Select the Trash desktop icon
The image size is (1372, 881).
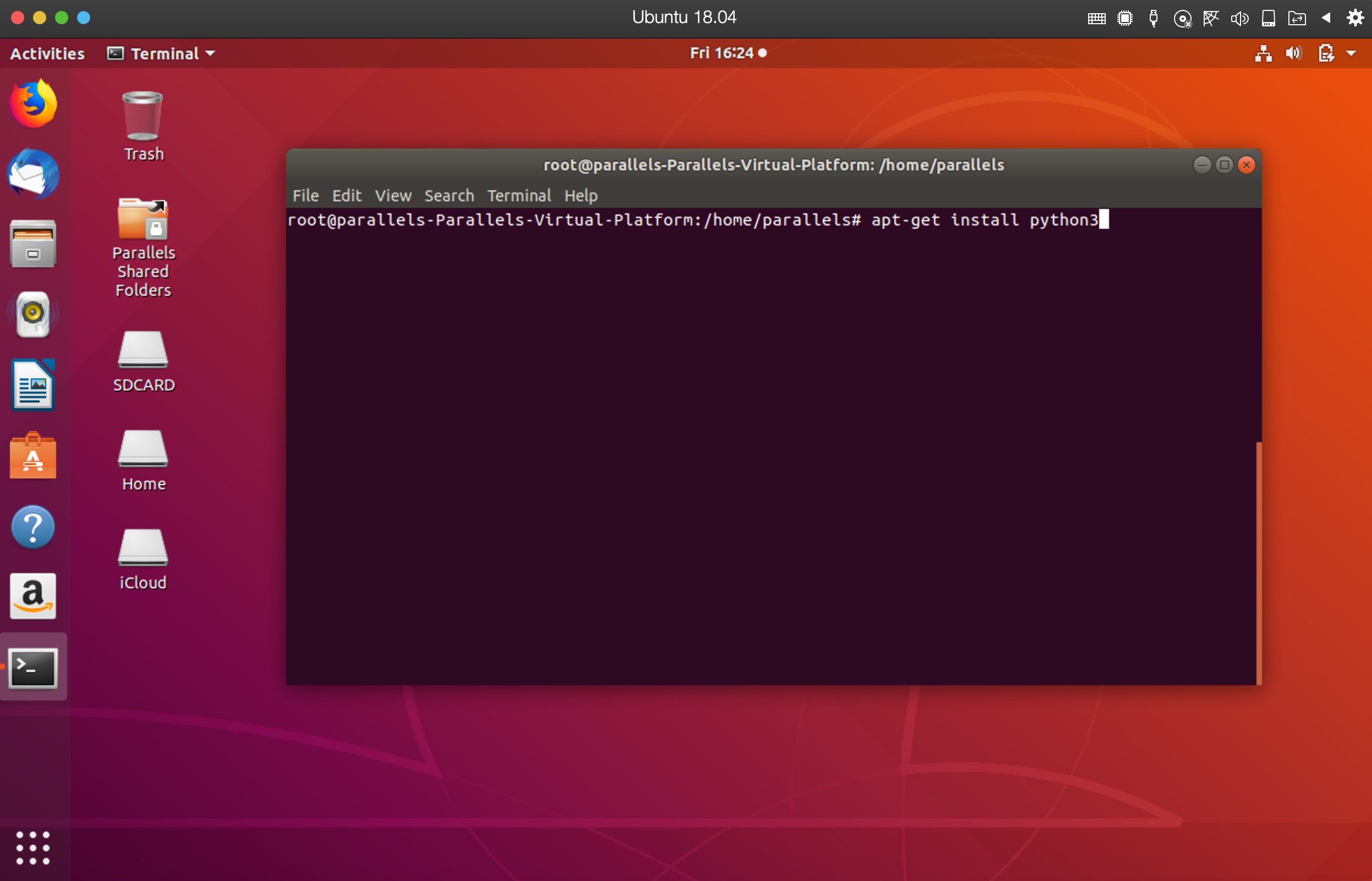143,126
